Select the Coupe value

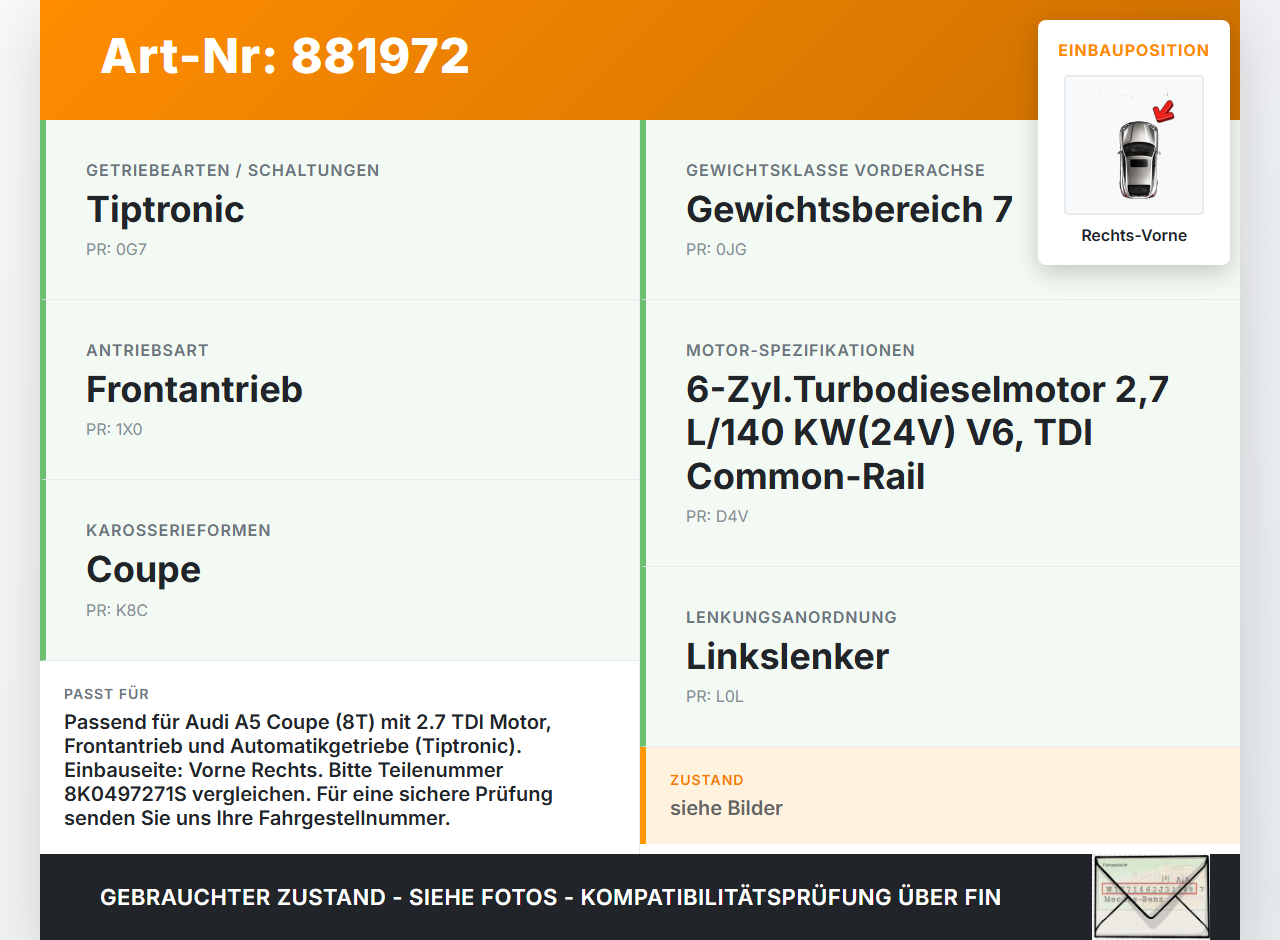coord(143,569)
